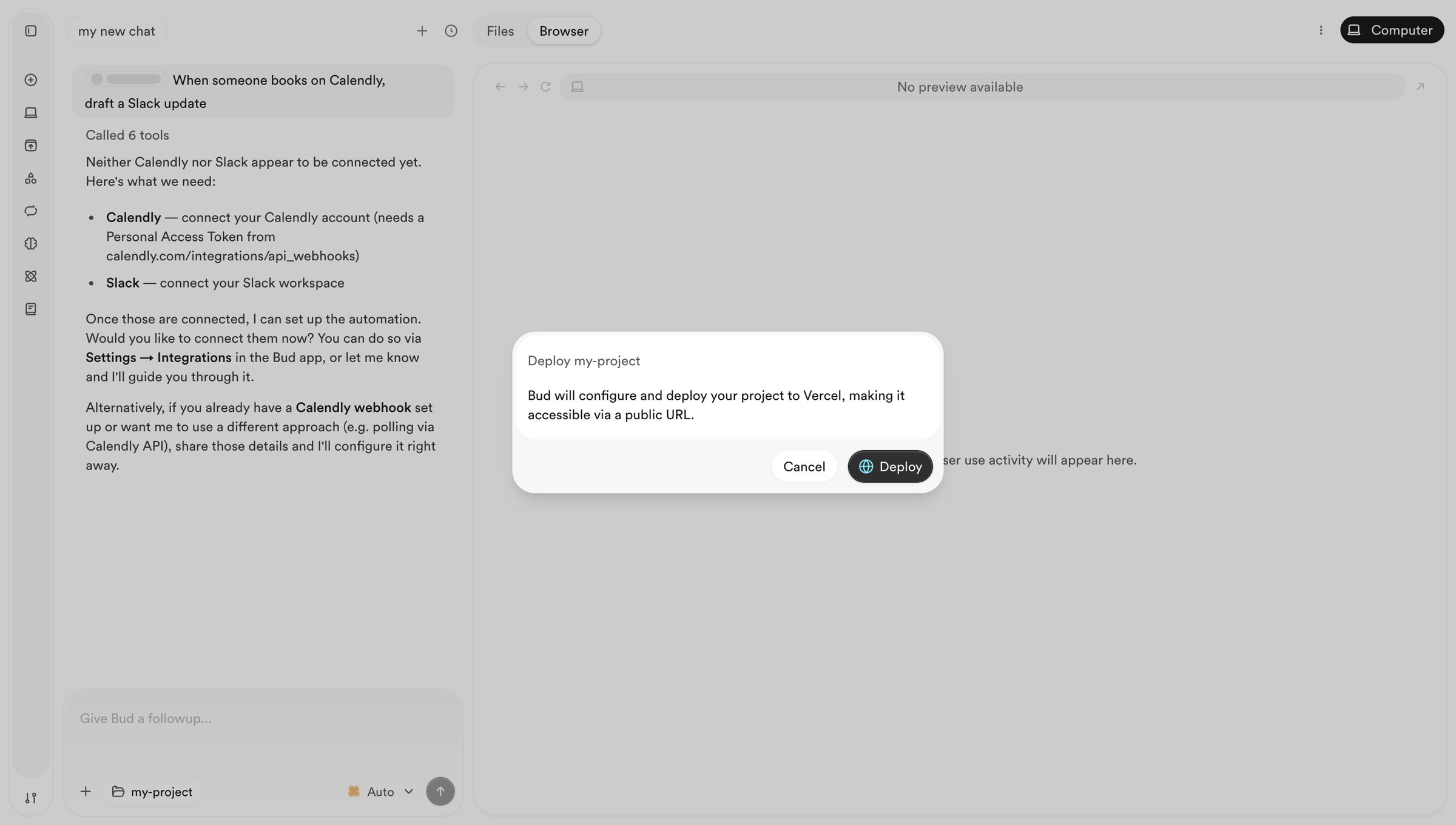Open the brain memory sidebar icon

click(31, 244)
